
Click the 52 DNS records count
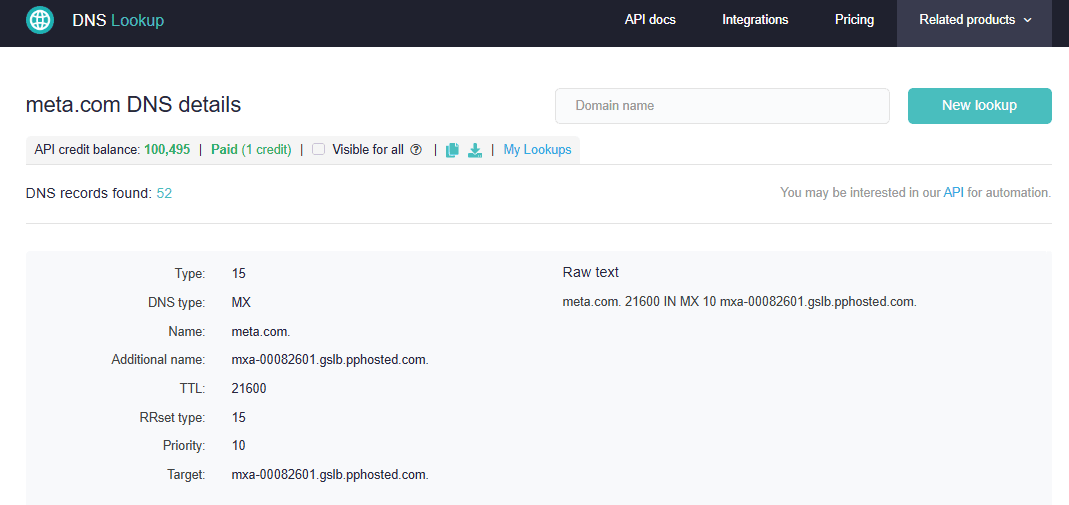164,193
